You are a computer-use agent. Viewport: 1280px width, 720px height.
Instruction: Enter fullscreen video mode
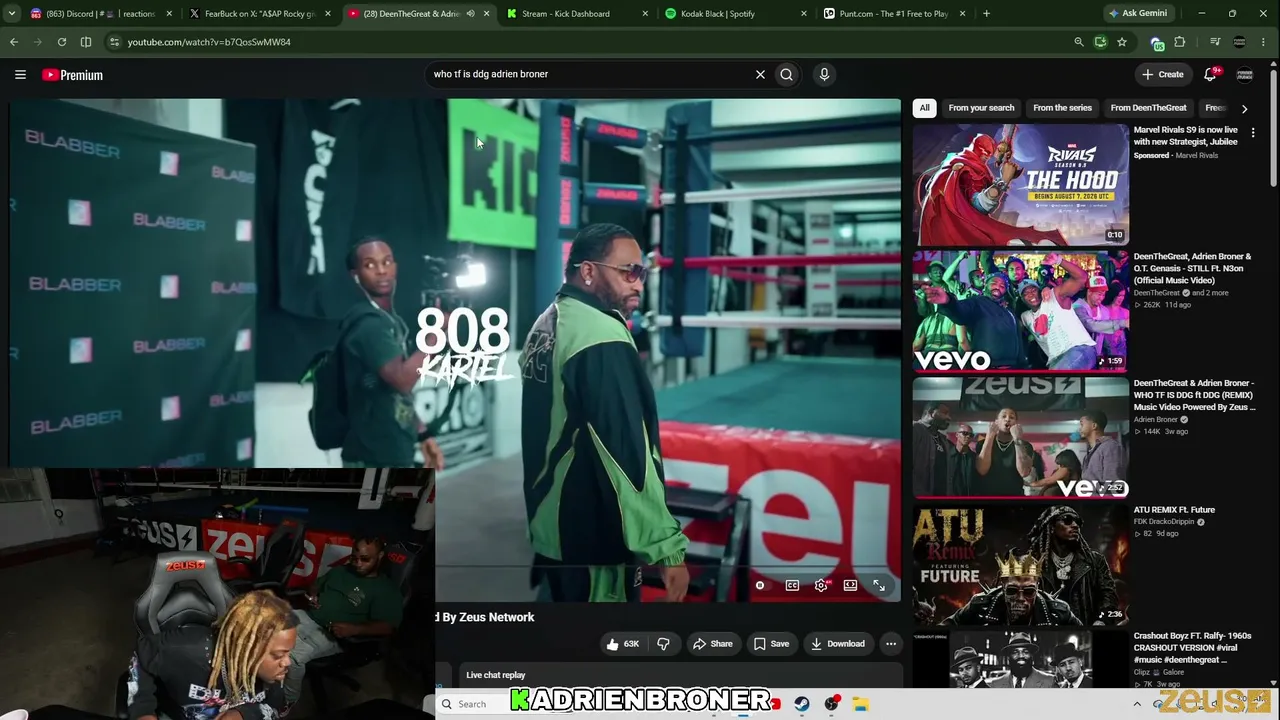[879, 585]
